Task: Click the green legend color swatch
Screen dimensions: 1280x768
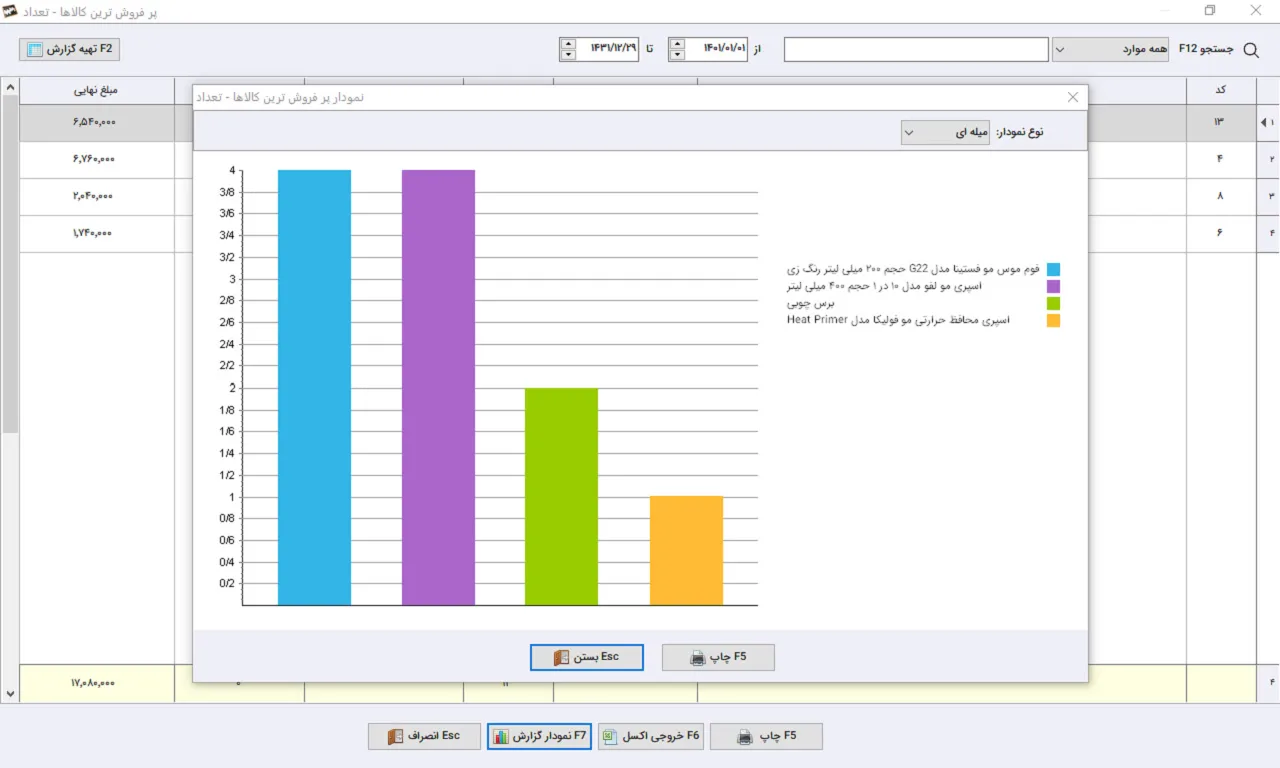Action: (x=1053, y=303)
